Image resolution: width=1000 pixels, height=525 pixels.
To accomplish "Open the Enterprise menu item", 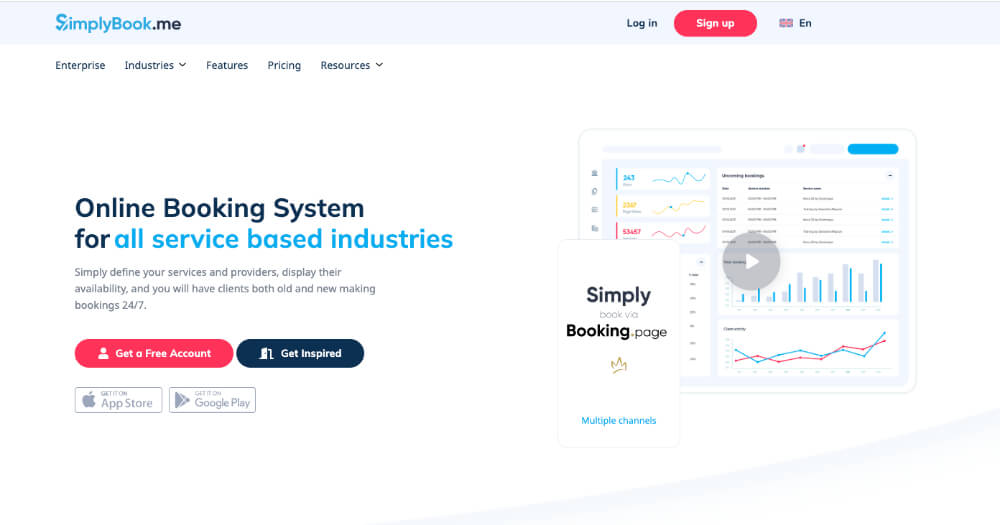I will (x=80, y=65).
